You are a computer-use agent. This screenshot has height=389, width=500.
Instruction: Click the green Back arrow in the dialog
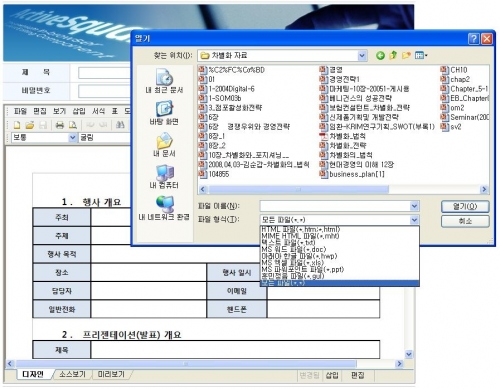pyautogui.click(x=380, y=55)
